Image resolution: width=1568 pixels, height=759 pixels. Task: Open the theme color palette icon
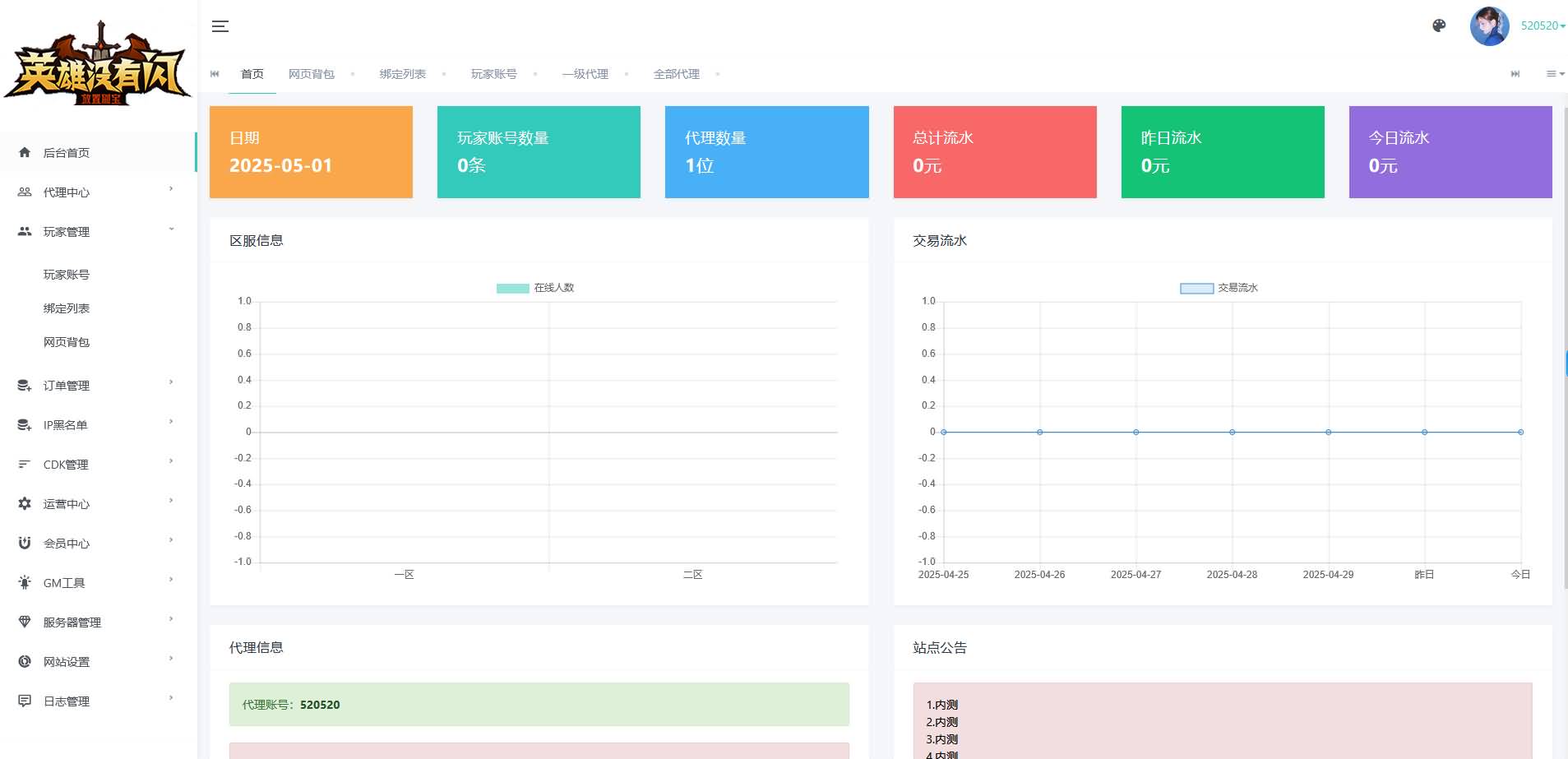tap(1439, 25)
